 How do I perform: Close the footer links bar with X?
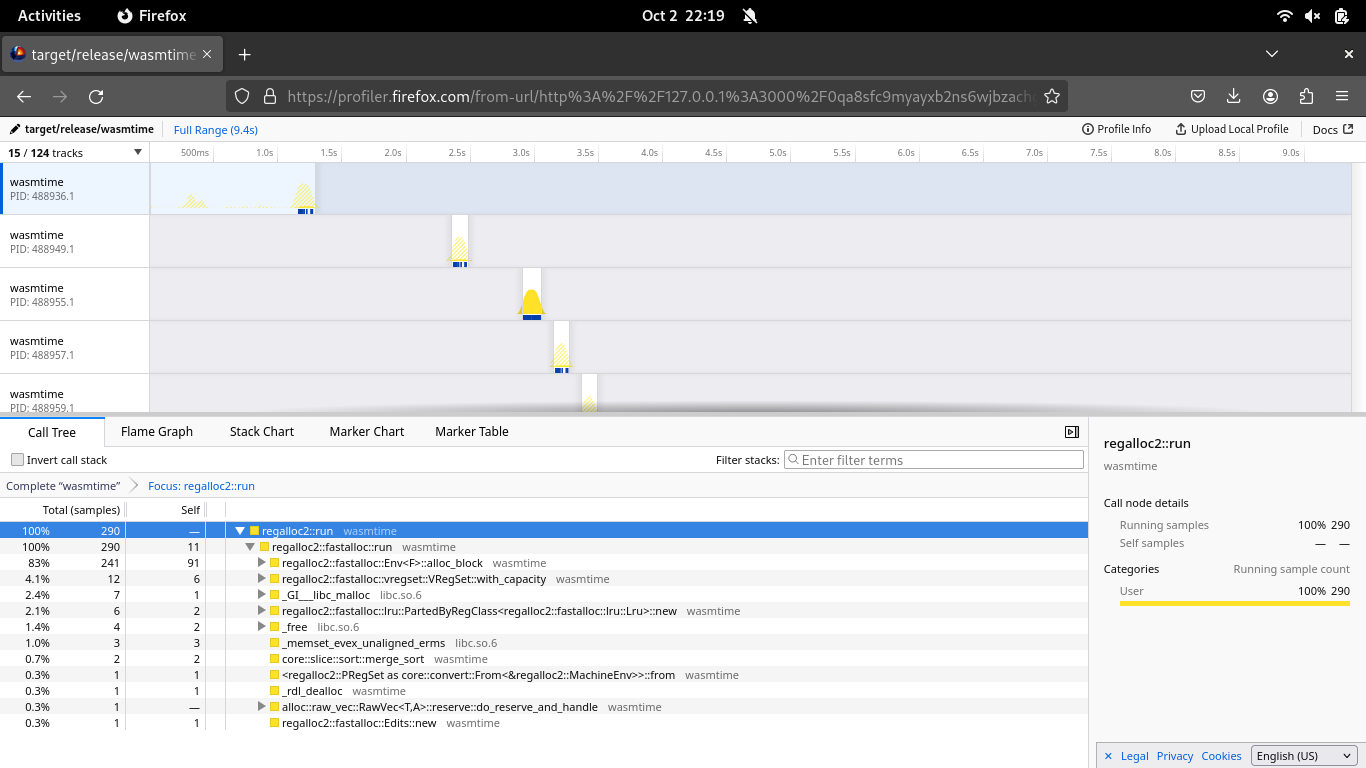click(x=1107, y=756)
